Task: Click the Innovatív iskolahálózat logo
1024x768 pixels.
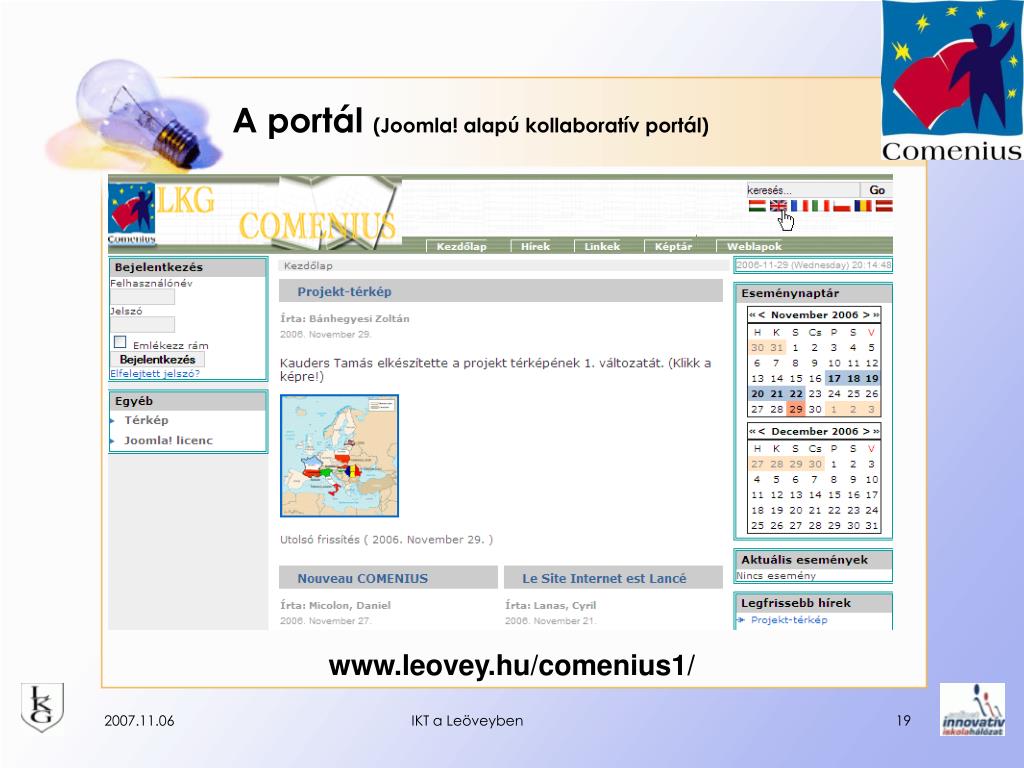Action: tap(972, 710)
